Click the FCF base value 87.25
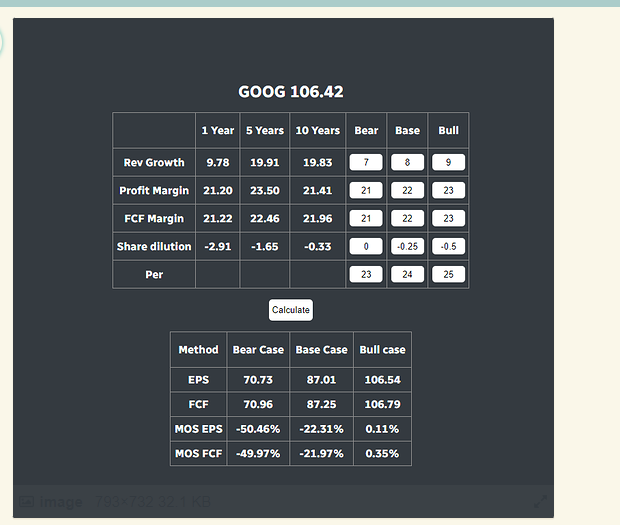This screenshot has height=525, width=620. pos(321,404)
